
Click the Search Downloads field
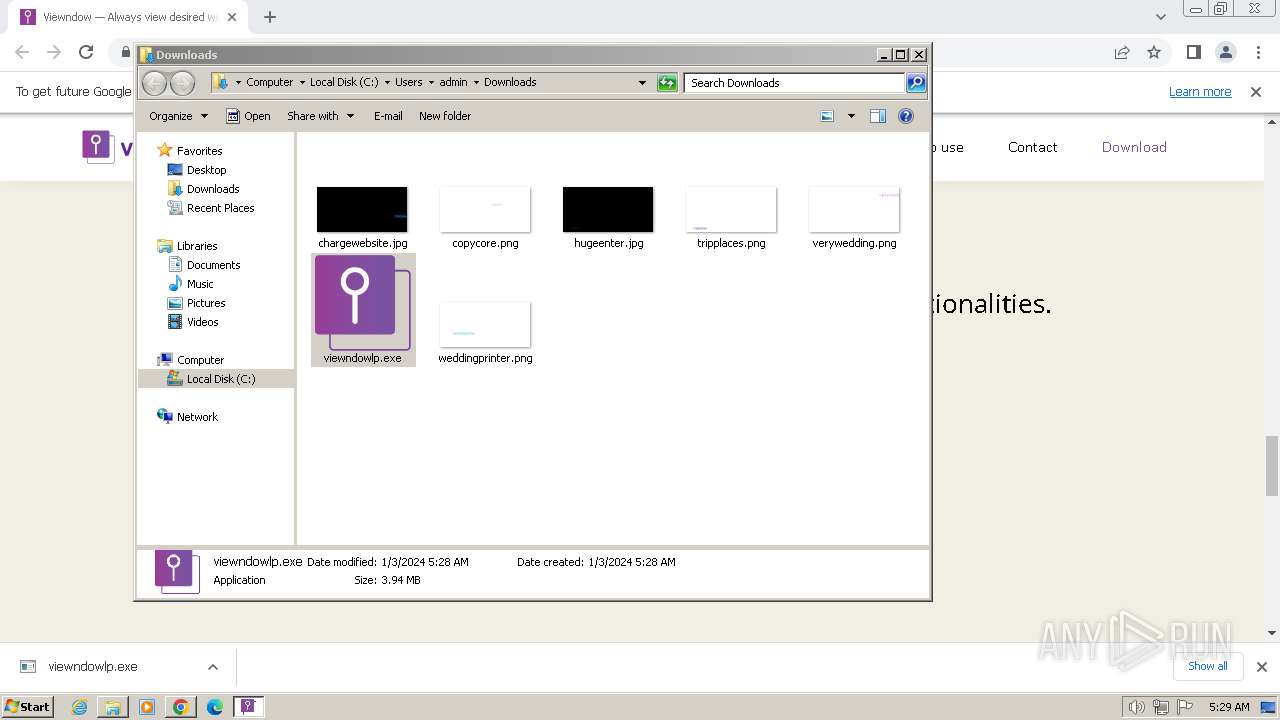795,83
